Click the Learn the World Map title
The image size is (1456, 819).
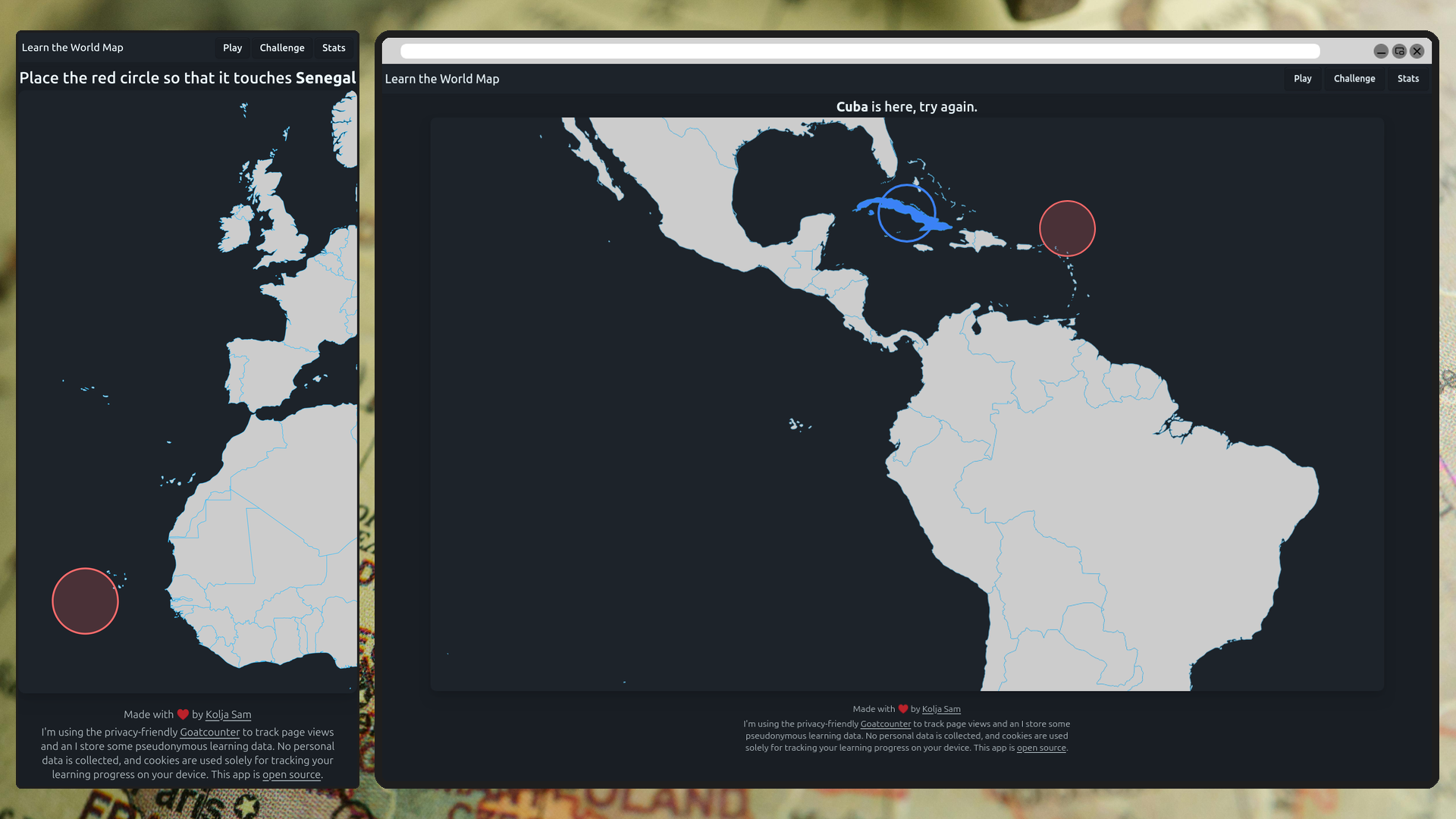coord(442,78)
